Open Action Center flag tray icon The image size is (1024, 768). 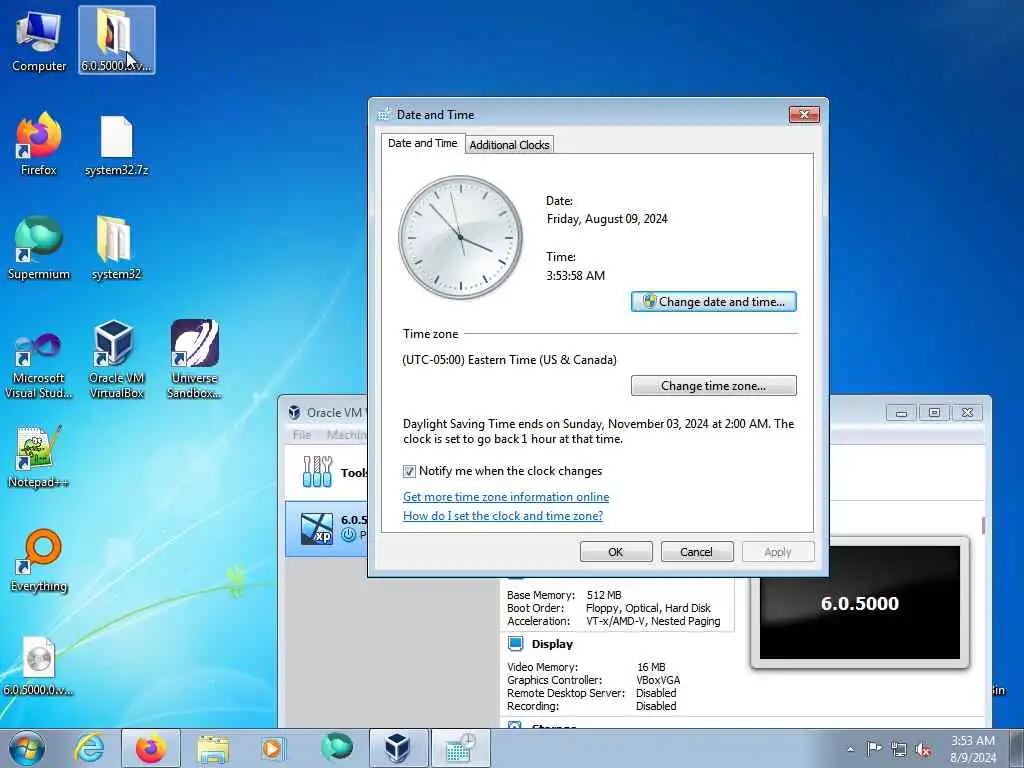[874, 749]
